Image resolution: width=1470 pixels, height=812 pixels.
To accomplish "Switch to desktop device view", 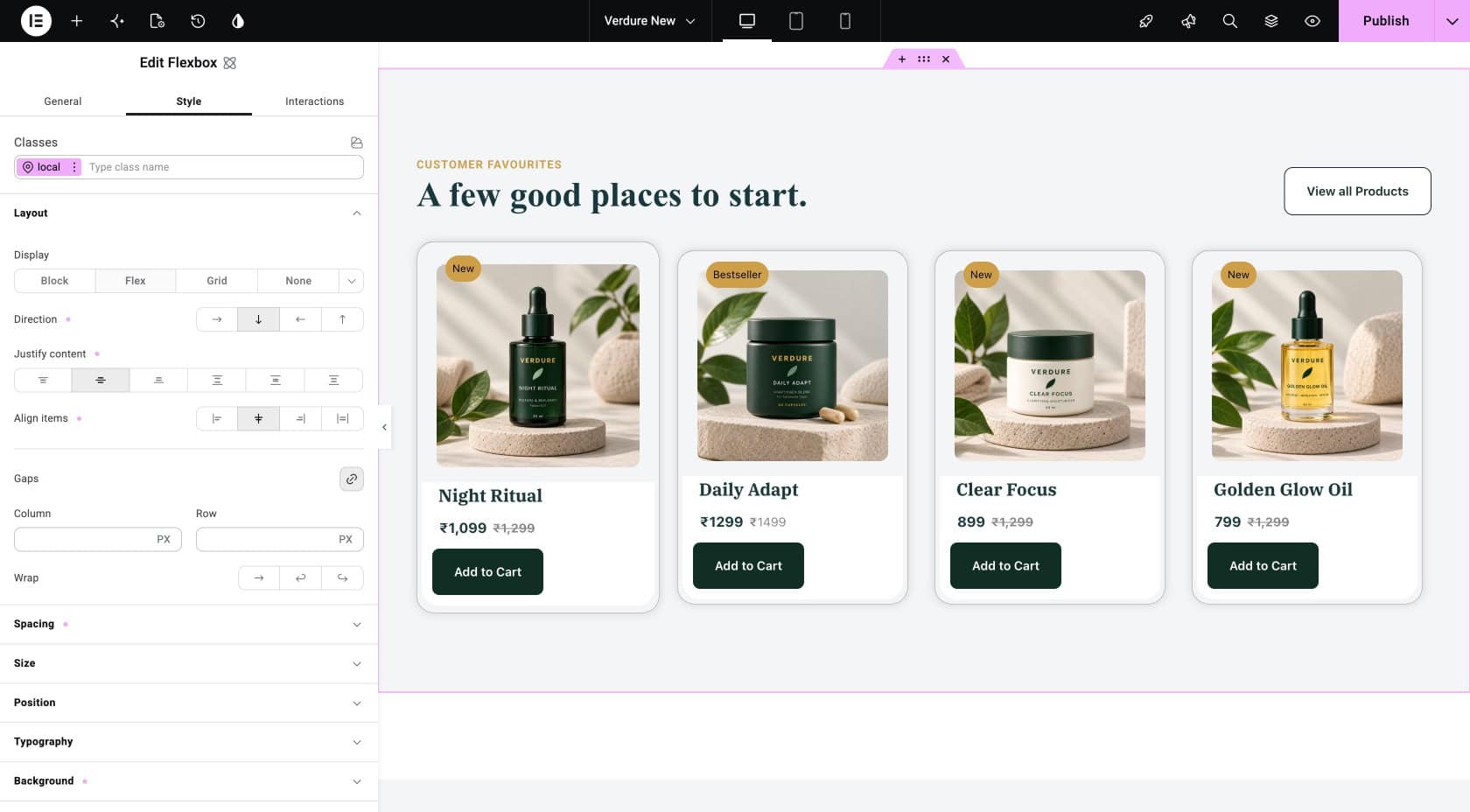I will coord(747,21).
